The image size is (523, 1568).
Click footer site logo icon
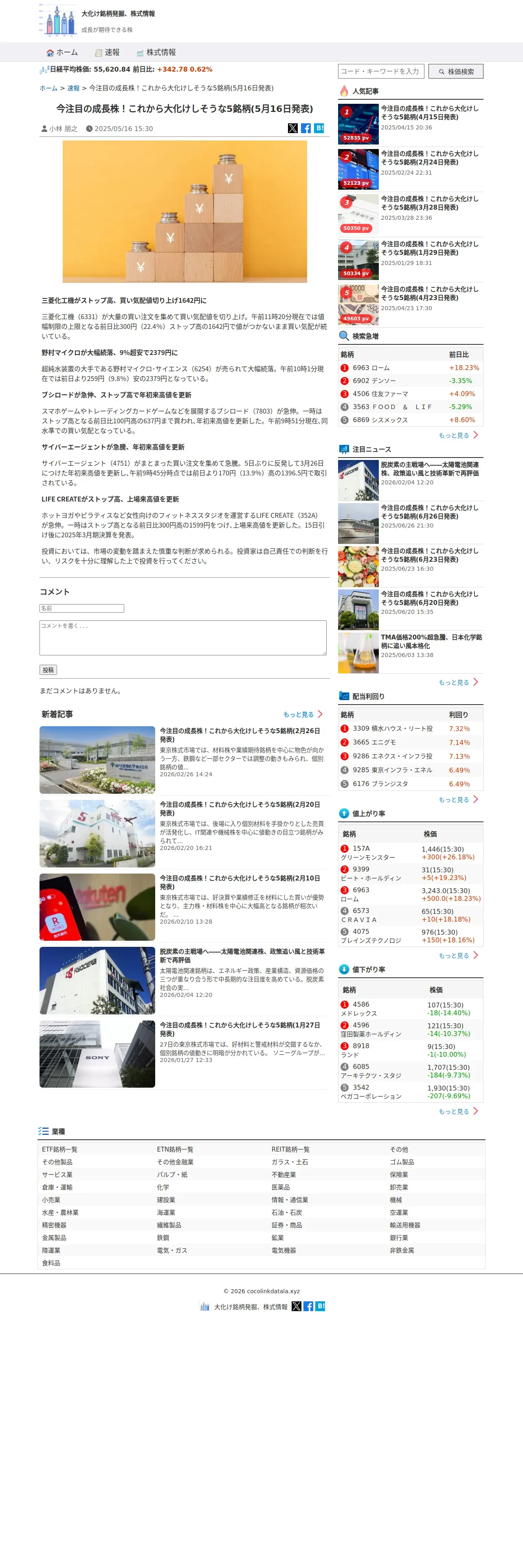tap(204, 1306)
